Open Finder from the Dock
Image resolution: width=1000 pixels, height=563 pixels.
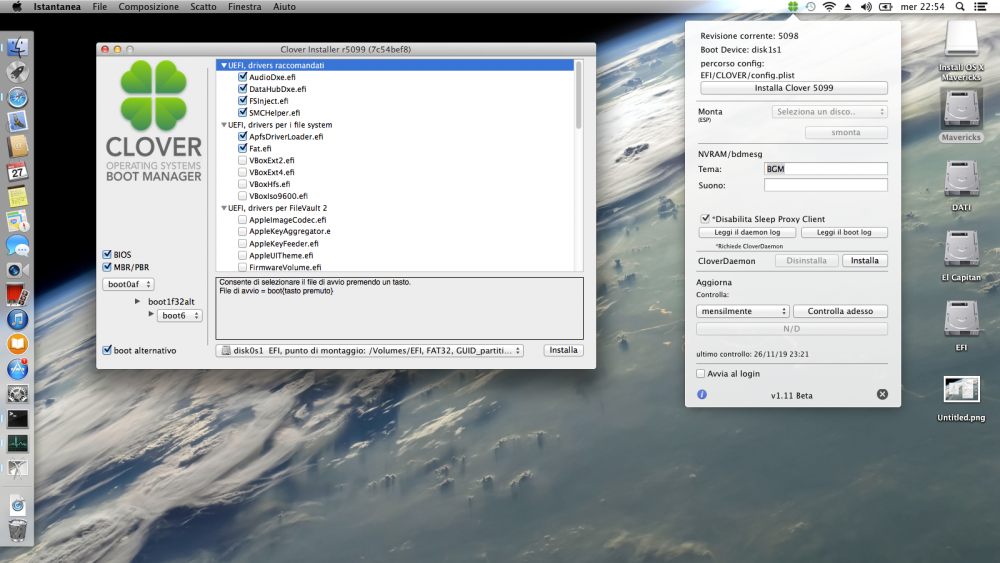17,47
